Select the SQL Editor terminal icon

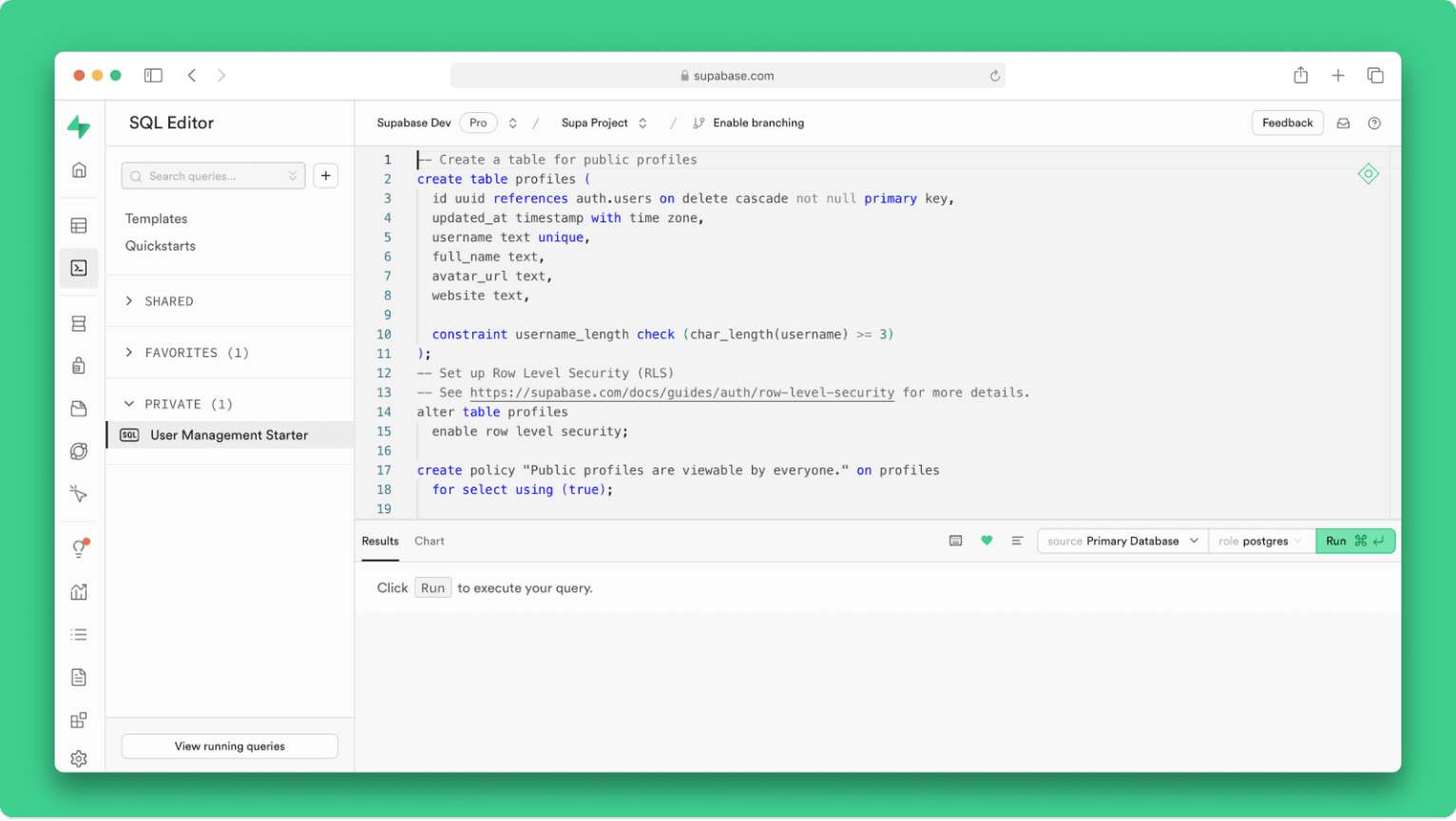(79, 268)
